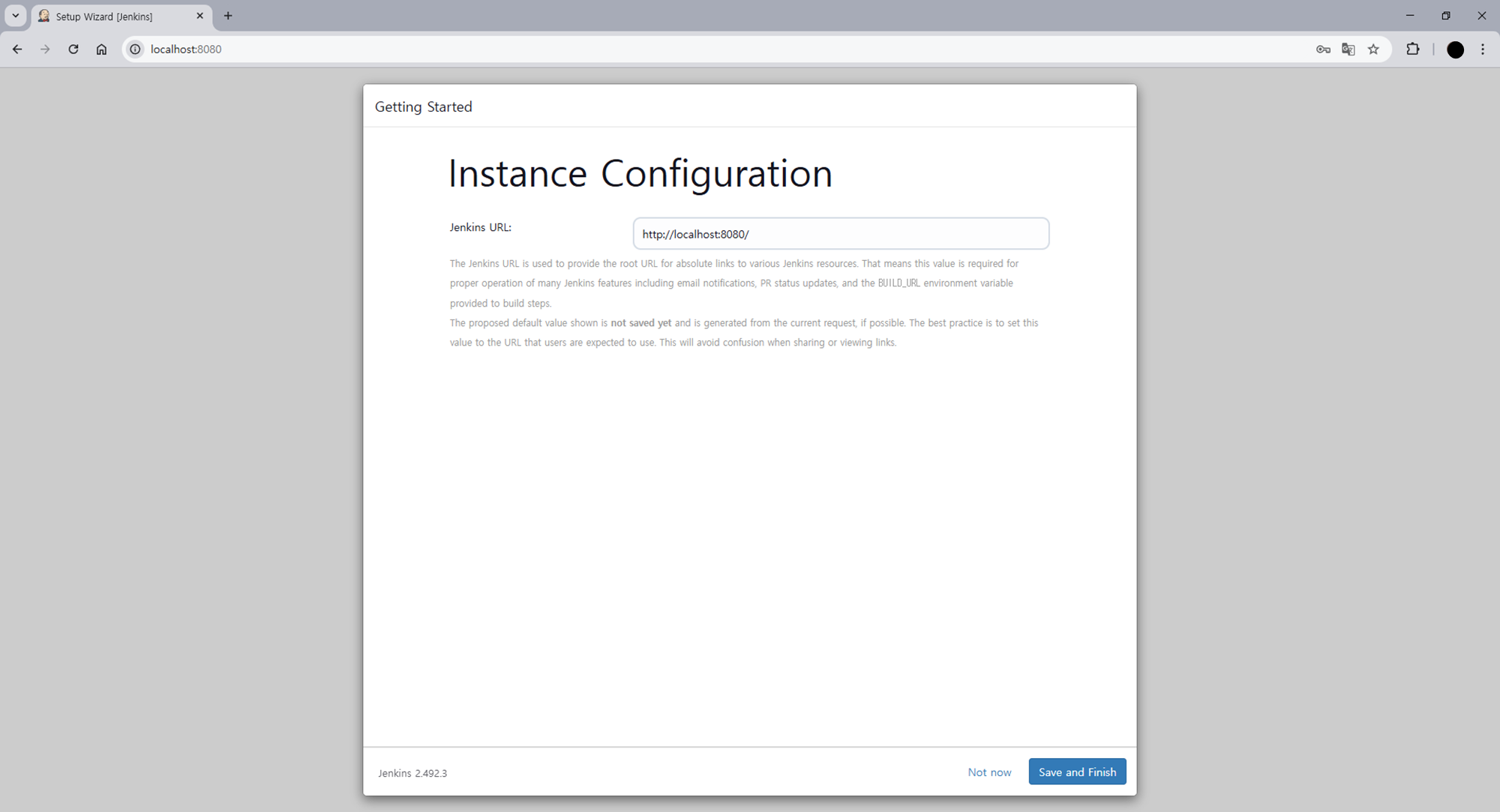This screenshot has height=812, width=1500.
Task: Minimize the browser window
Action: 1410,16
